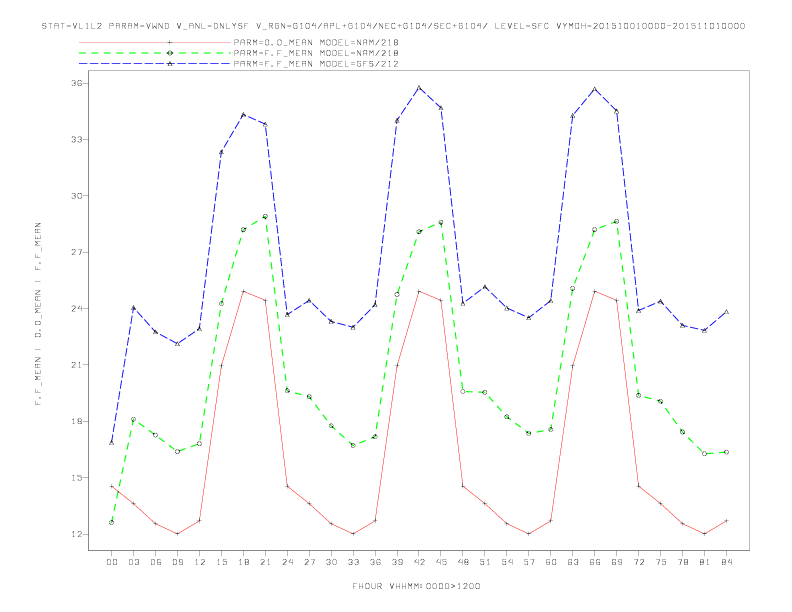Image resolution: width=792 pixels, height=612 pixels.
Task: Click x-axis forecast hour 84
Action: 726,562
